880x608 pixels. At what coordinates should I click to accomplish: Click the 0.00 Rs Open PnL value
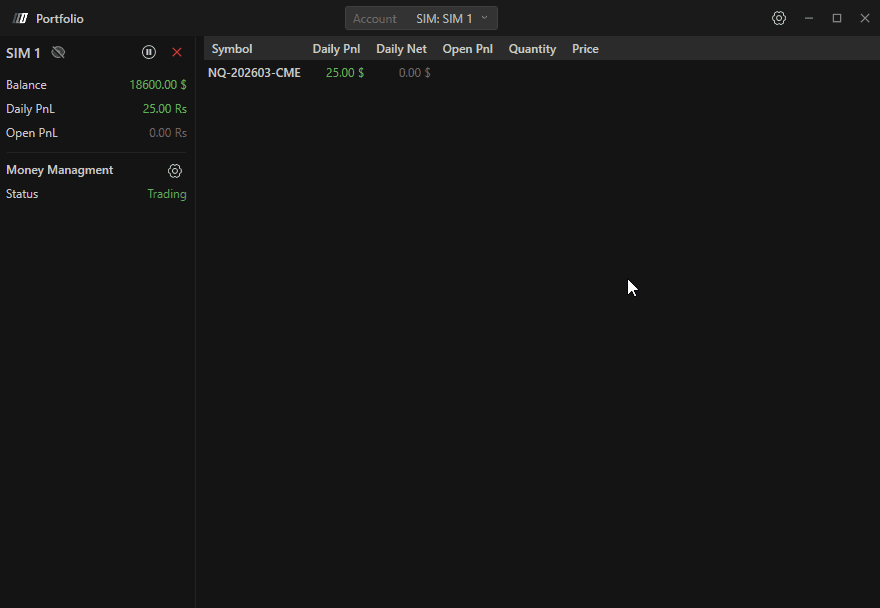pos(168,133)
